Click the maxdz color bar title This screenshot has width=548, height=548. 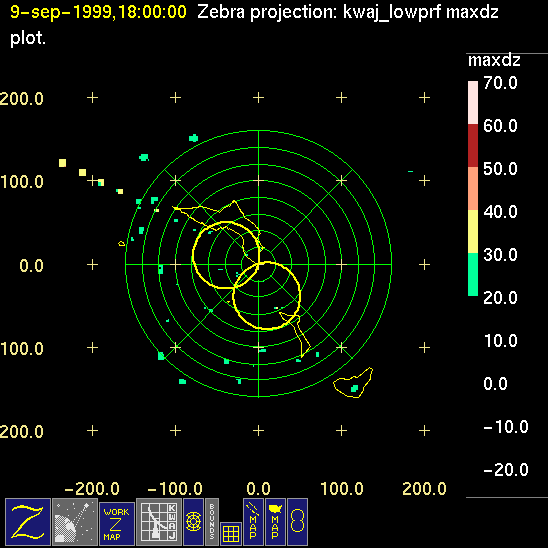494,60
